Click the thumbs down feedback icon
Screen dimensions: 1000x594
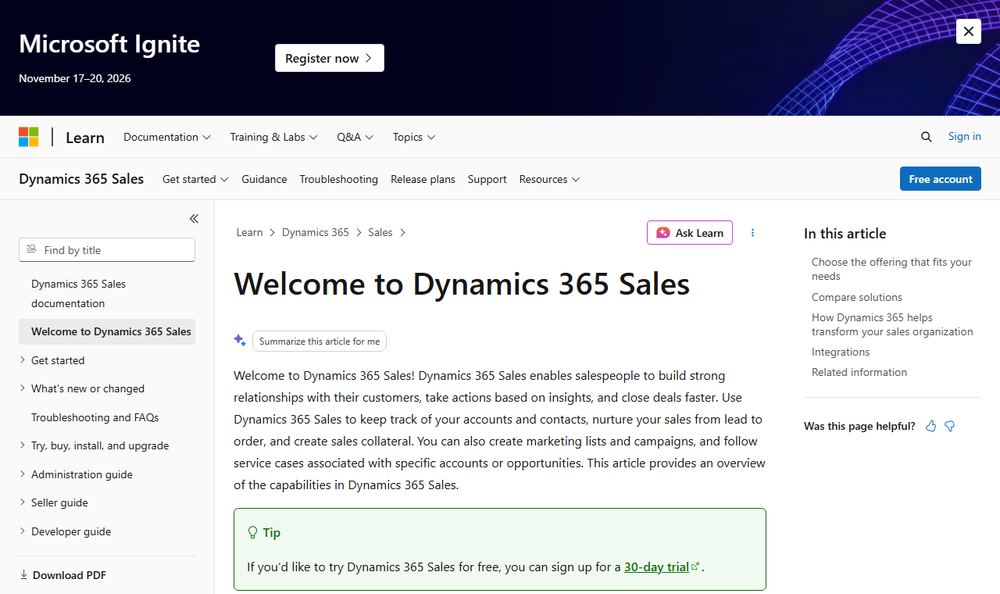pyautogui.click(x=950, y=426)
